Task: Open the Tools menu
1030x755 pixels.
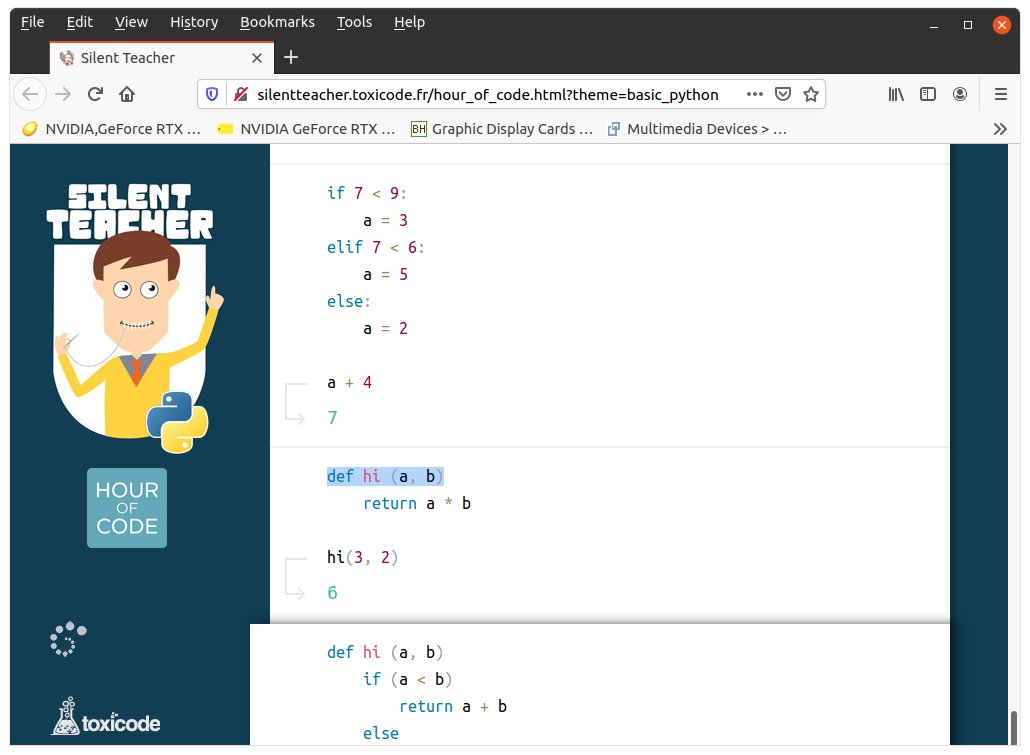Action: (354, 22)
